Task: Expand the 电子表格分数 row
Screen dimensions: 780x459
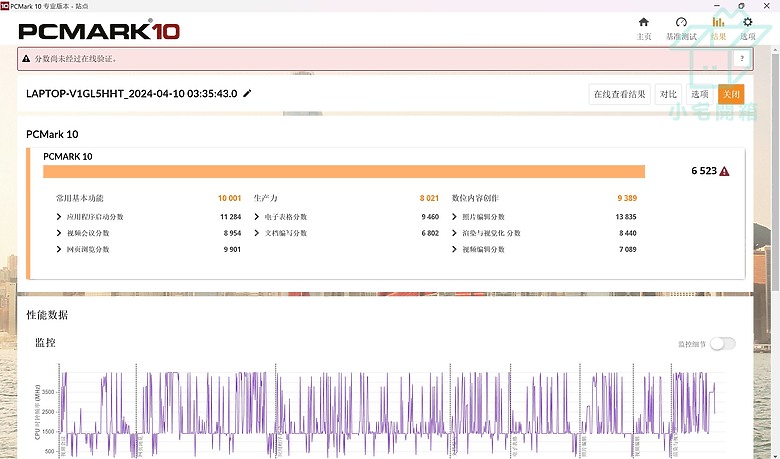Action: coord(257,217)
